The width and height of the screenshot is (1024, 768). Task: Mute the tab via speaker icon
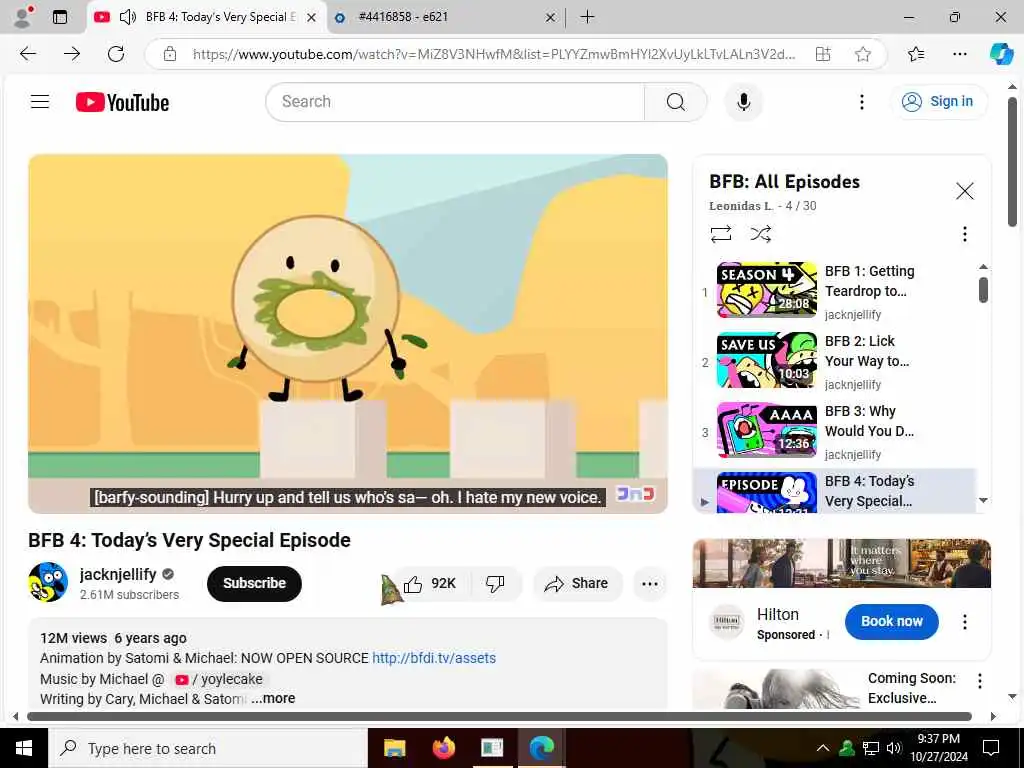(127, 17)
